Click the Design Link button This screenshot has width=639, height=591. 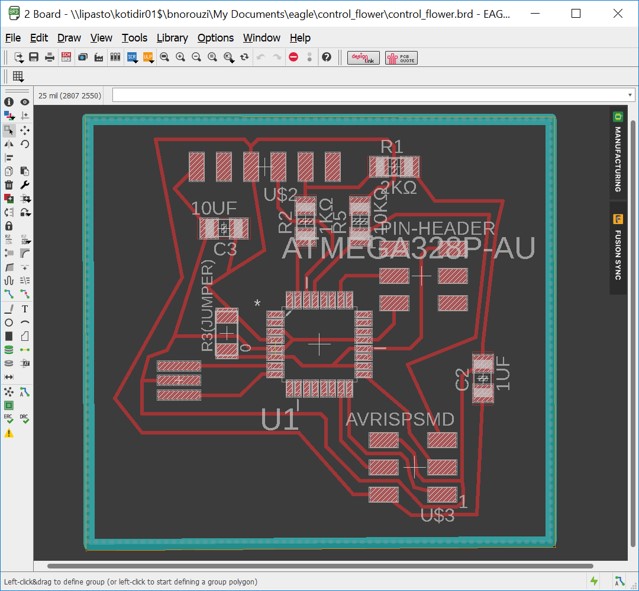(363, 58)
